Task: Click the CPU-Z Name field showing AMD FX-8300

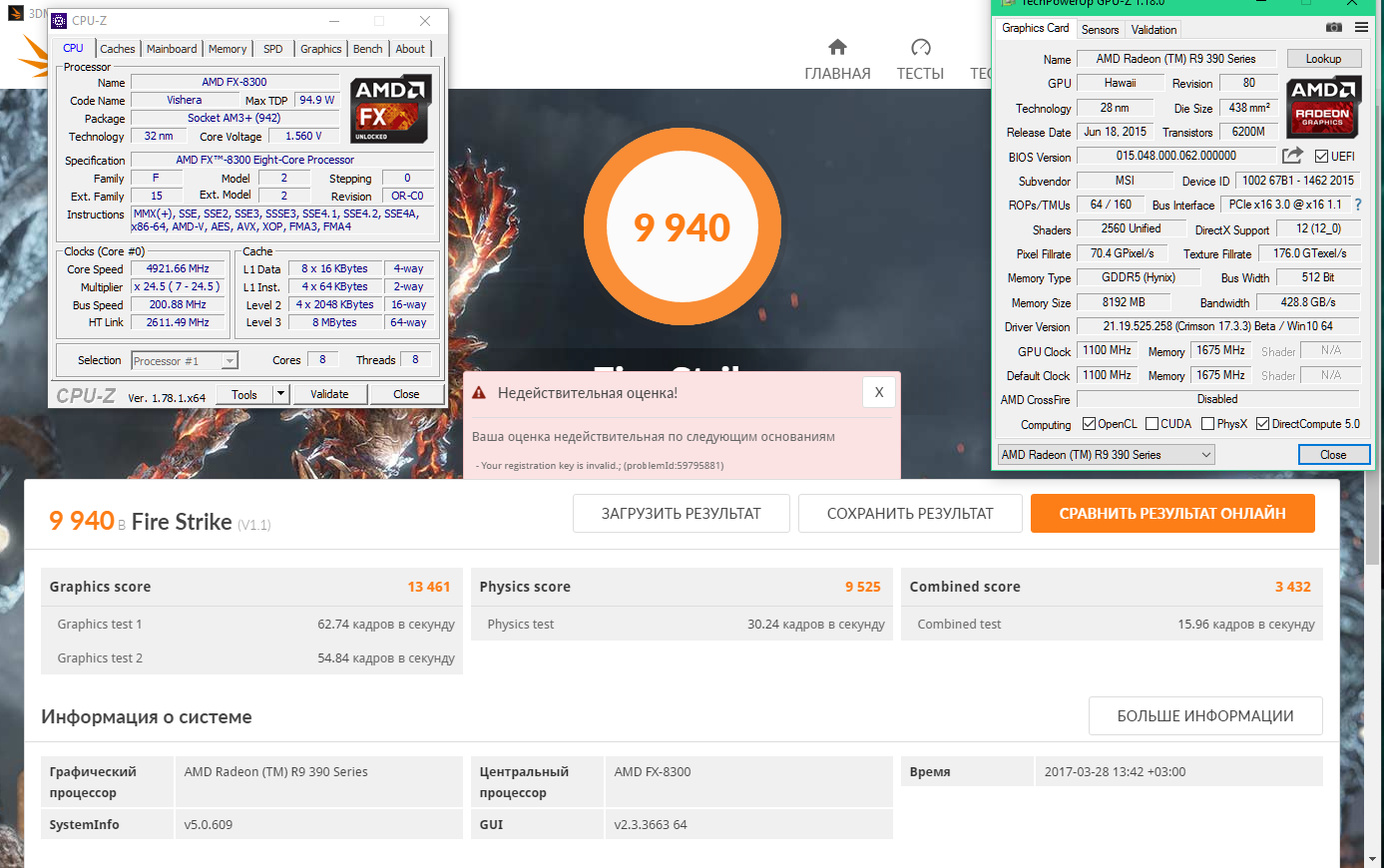Action: 234,83
